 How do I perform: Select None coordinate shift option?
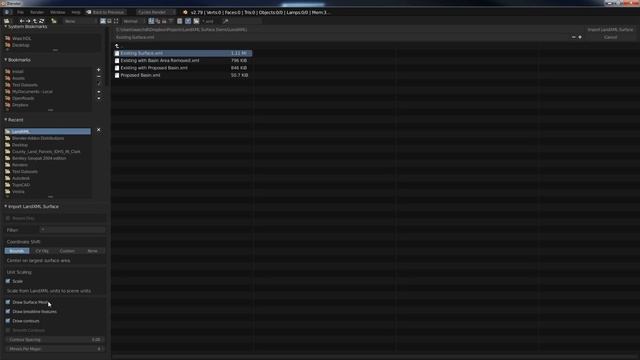click(93, 251)
